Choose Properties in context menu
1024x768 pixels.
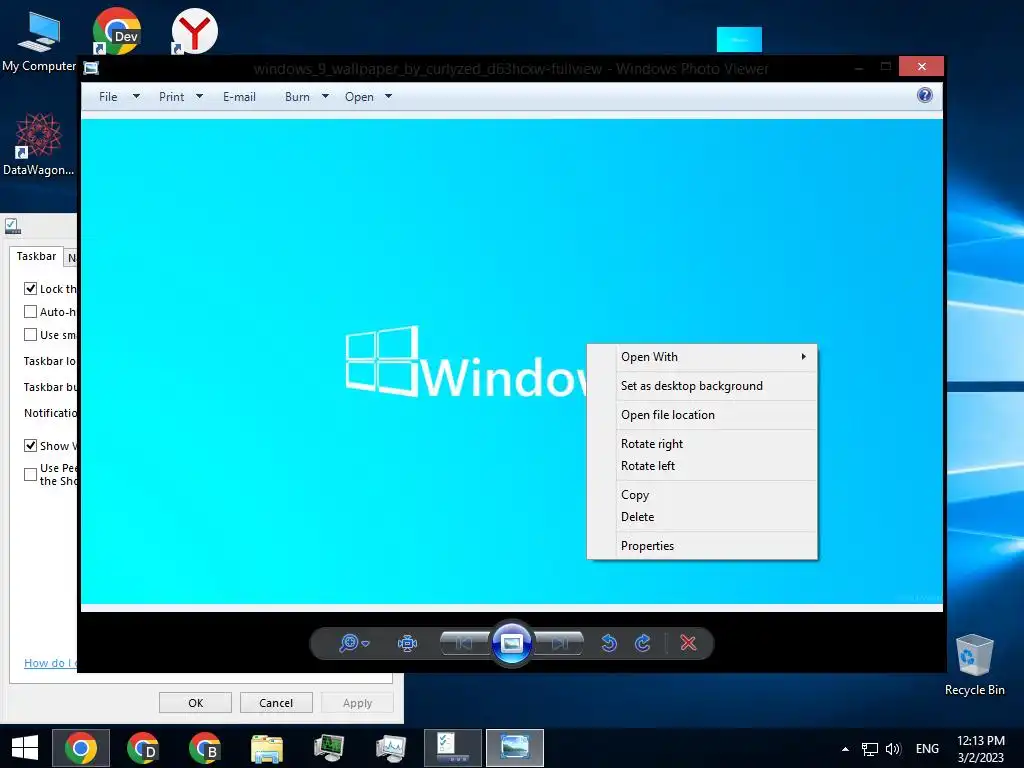pos(702,546)
